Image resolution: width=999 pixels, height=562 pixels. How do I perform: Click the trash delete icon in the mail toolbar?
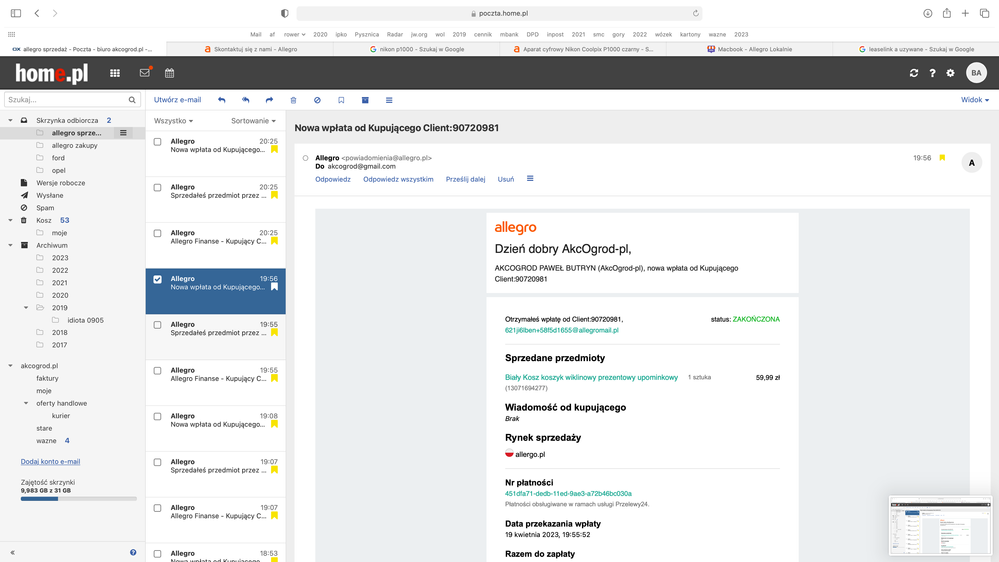tap(293, 100)
